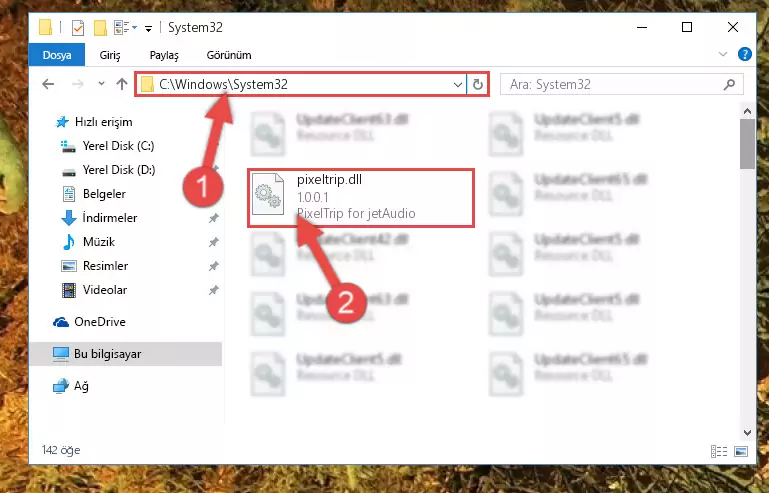Go back with the left arrow button
769x493 pixels.
pos(48,84)
